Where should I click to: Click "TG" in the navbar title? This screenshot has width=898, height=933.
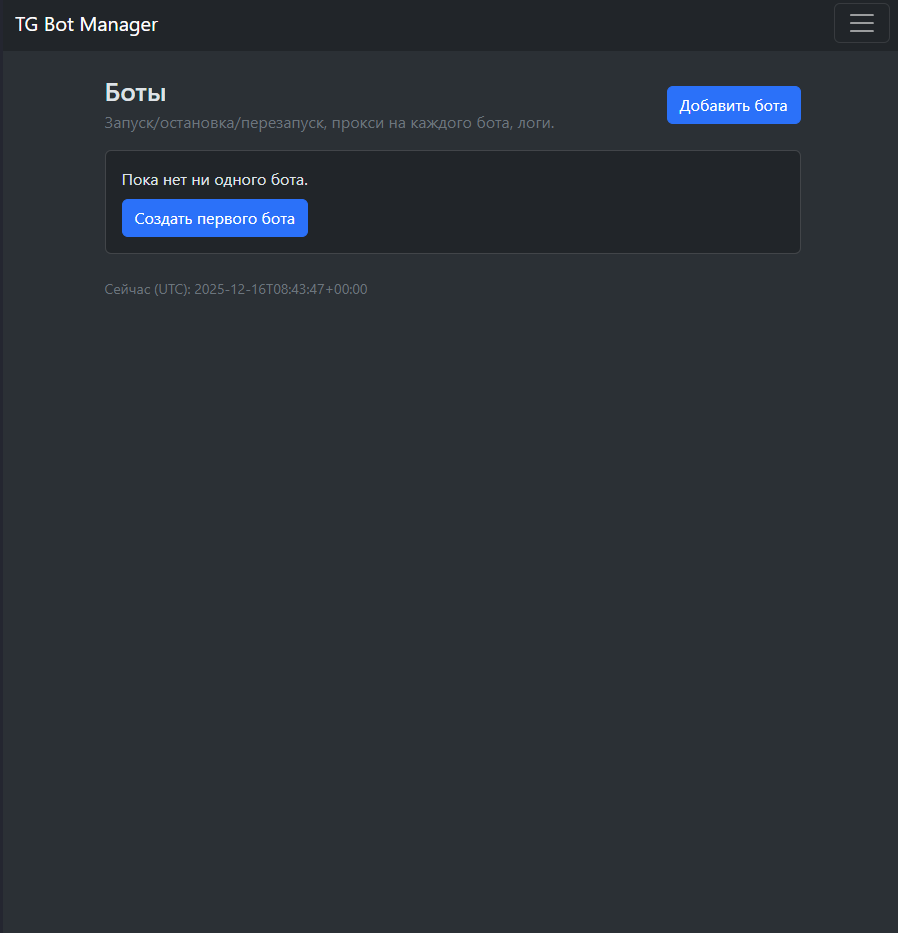26,25
